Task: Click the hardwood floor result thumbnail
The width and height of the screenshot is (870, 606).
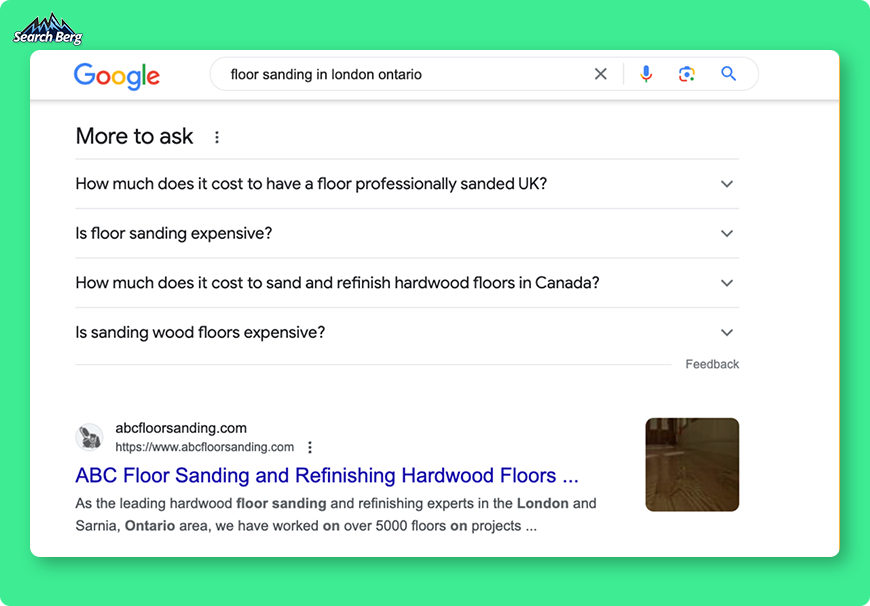Action: click(692, 464)
